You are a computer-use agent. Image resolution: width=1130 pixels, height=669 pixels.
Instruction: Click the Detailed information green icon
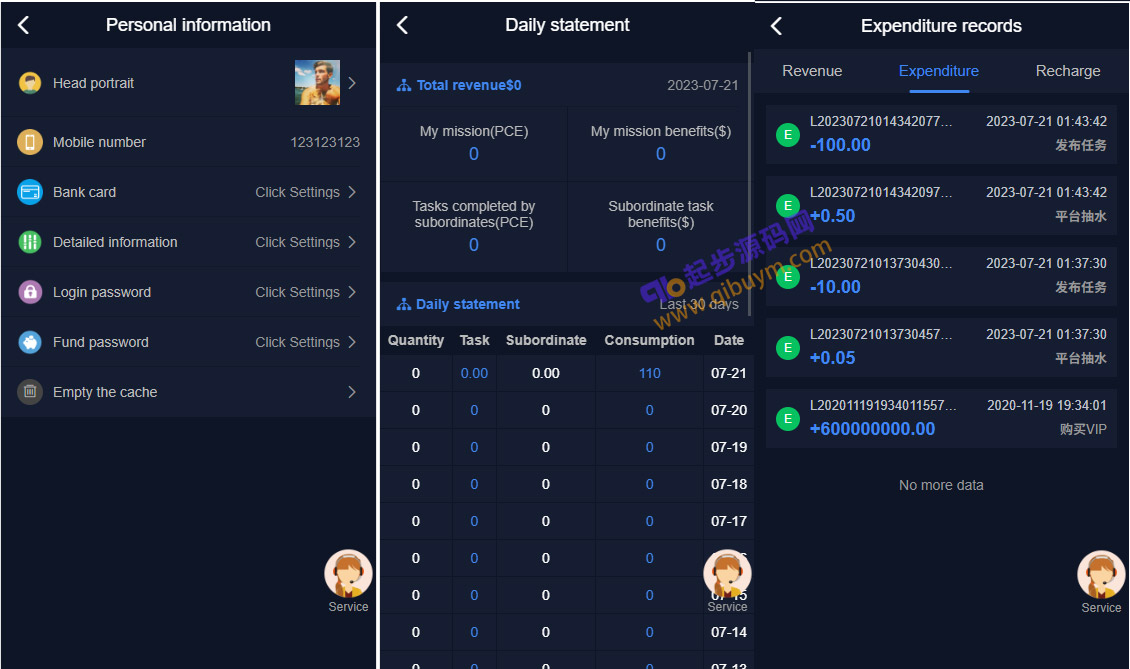point(30,242)
